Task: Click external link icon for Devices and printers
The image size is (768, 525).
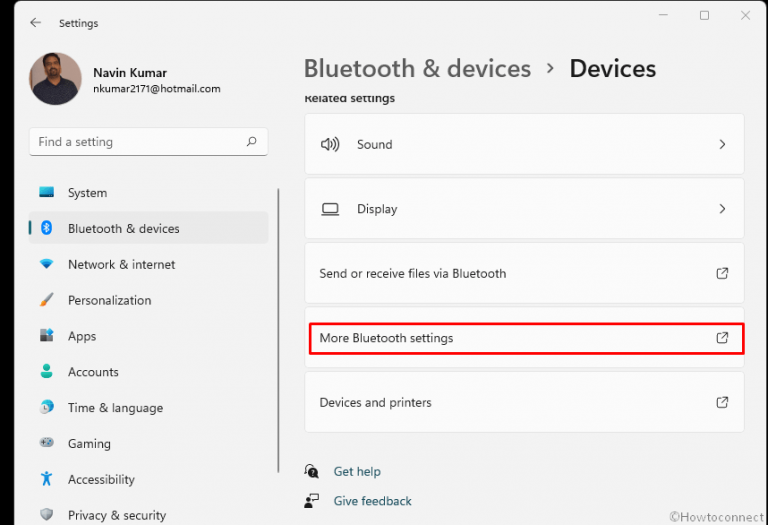Action: pyautogui.click(x=722, y=402)
